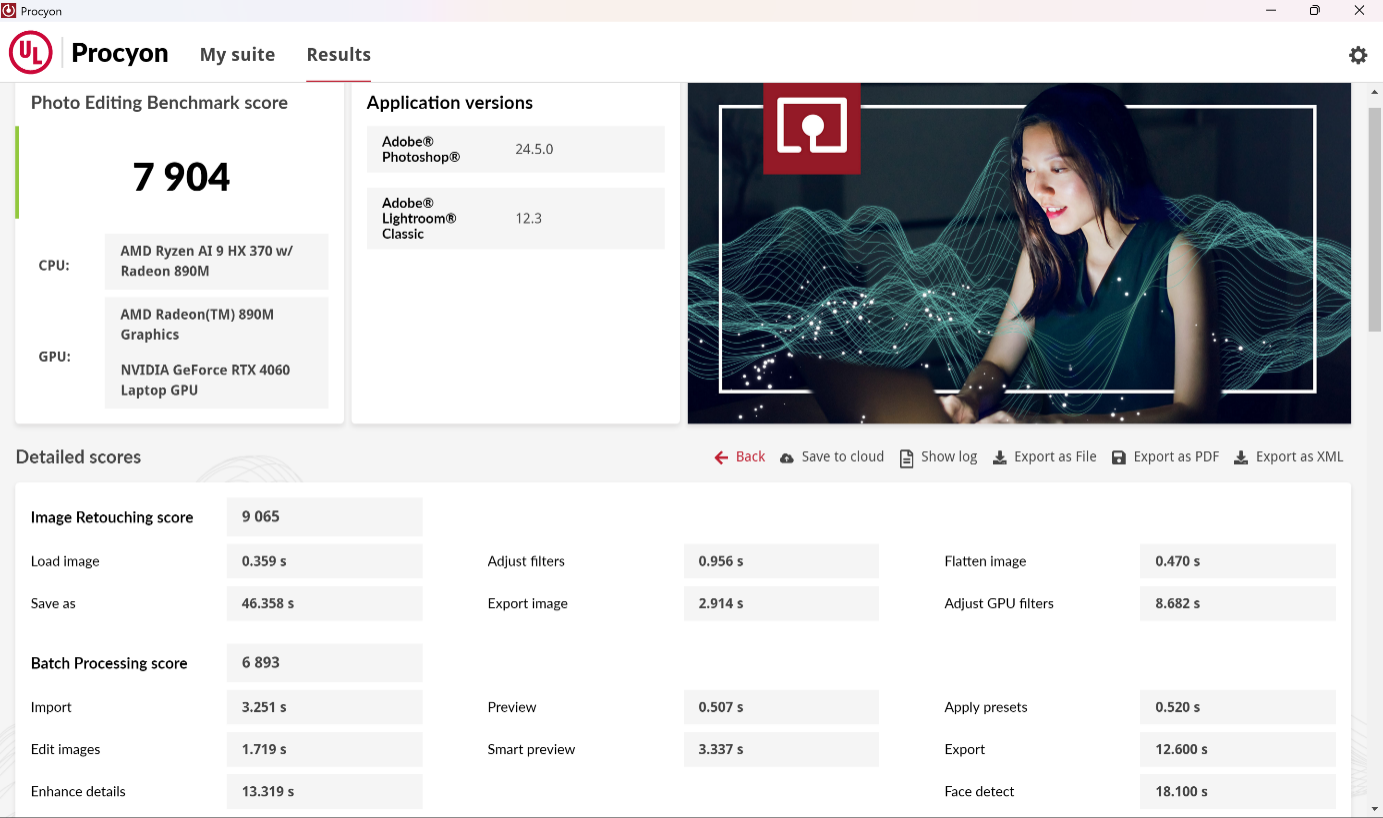Image resolution: width=1383 pixels, height=818 pixels.
Task: Click the red Back arrow icon
Action: (721, 457)
